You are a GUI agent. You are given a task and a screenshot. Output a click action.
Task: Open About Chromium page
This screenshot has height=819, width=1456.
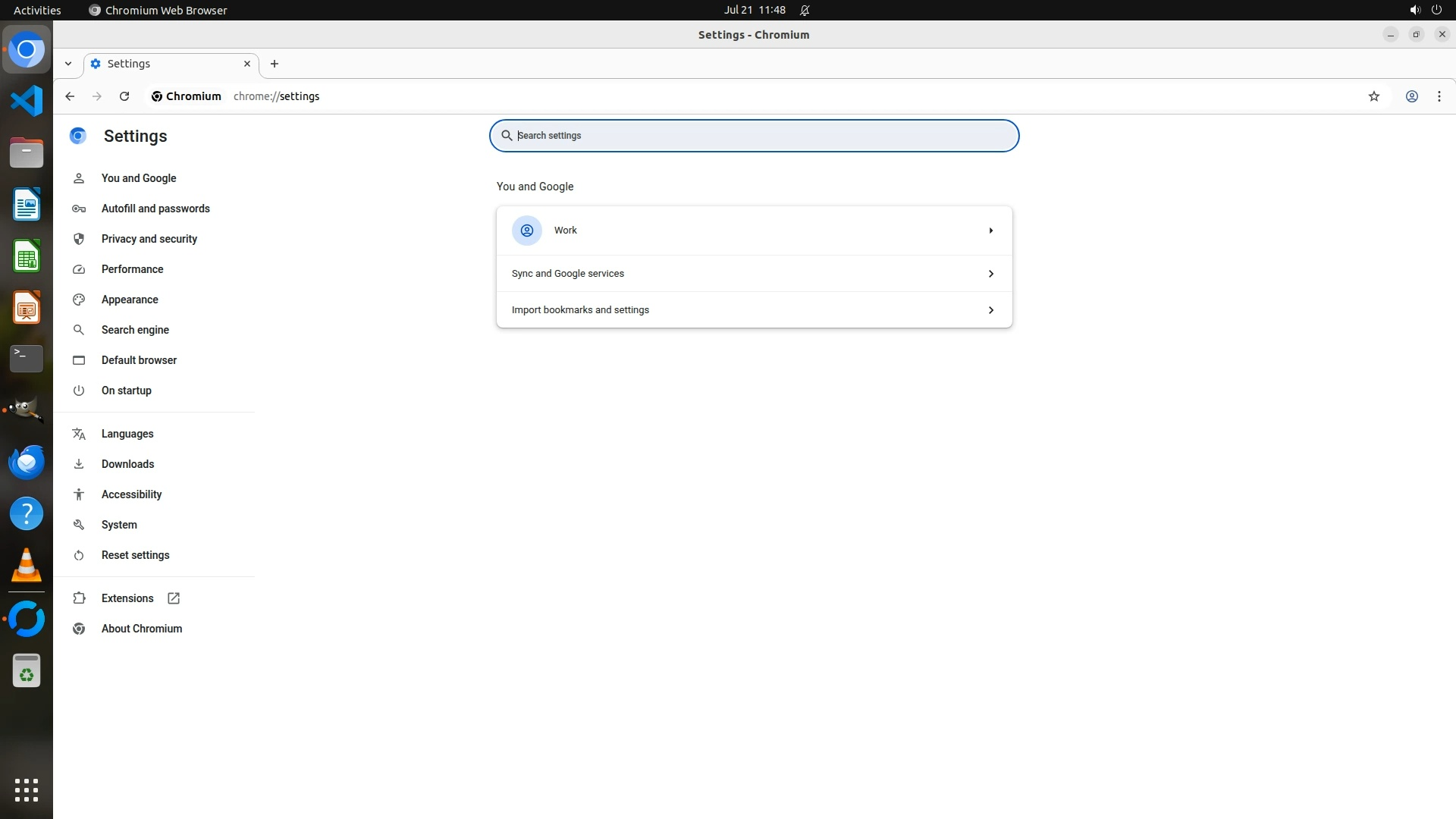(142, 629)
